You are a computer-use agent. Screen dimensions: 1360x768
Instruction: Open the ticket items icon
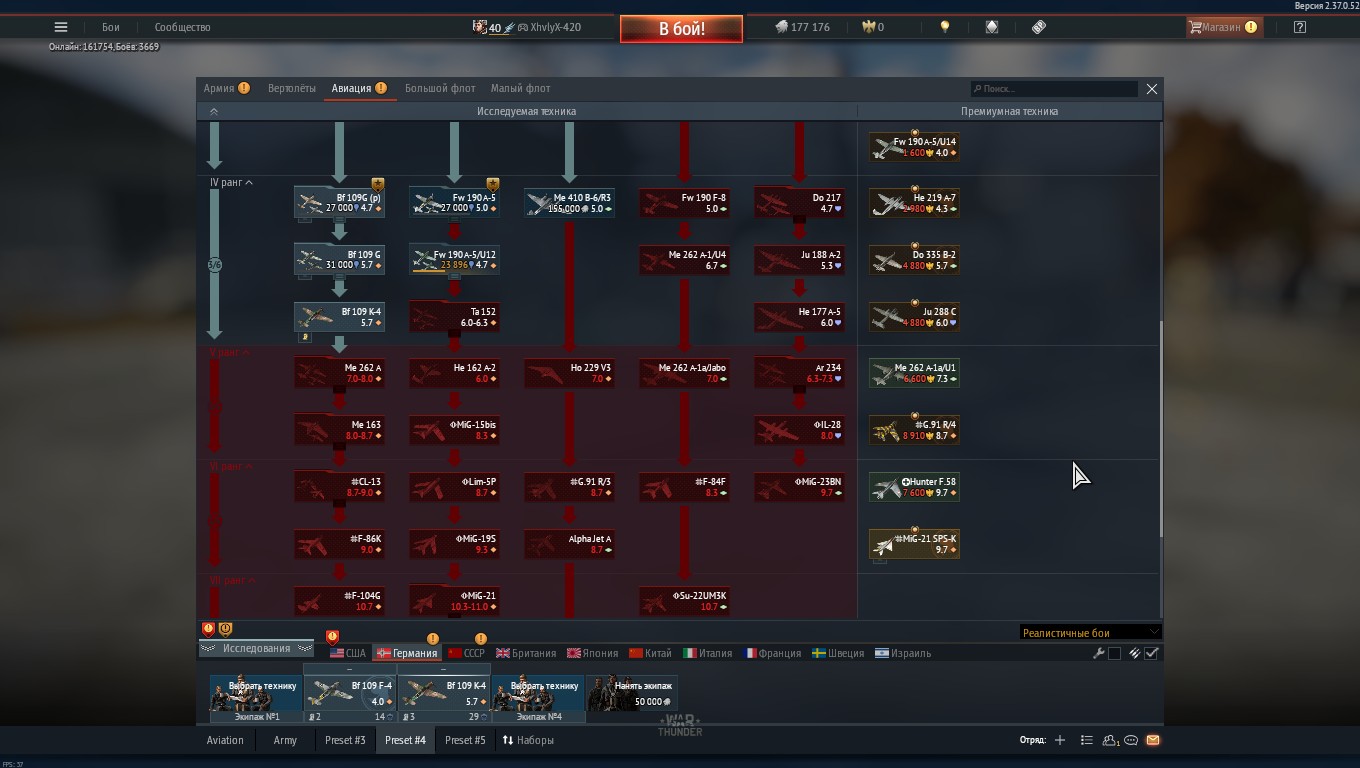click(1039, 27)
